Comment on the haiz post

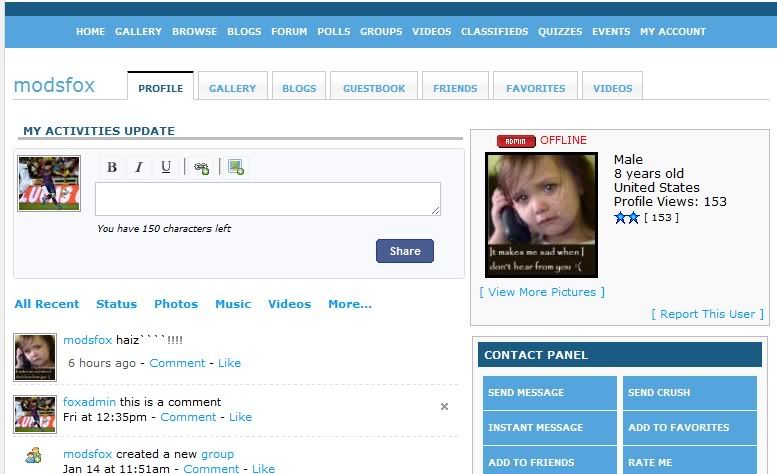coord(177,363)
